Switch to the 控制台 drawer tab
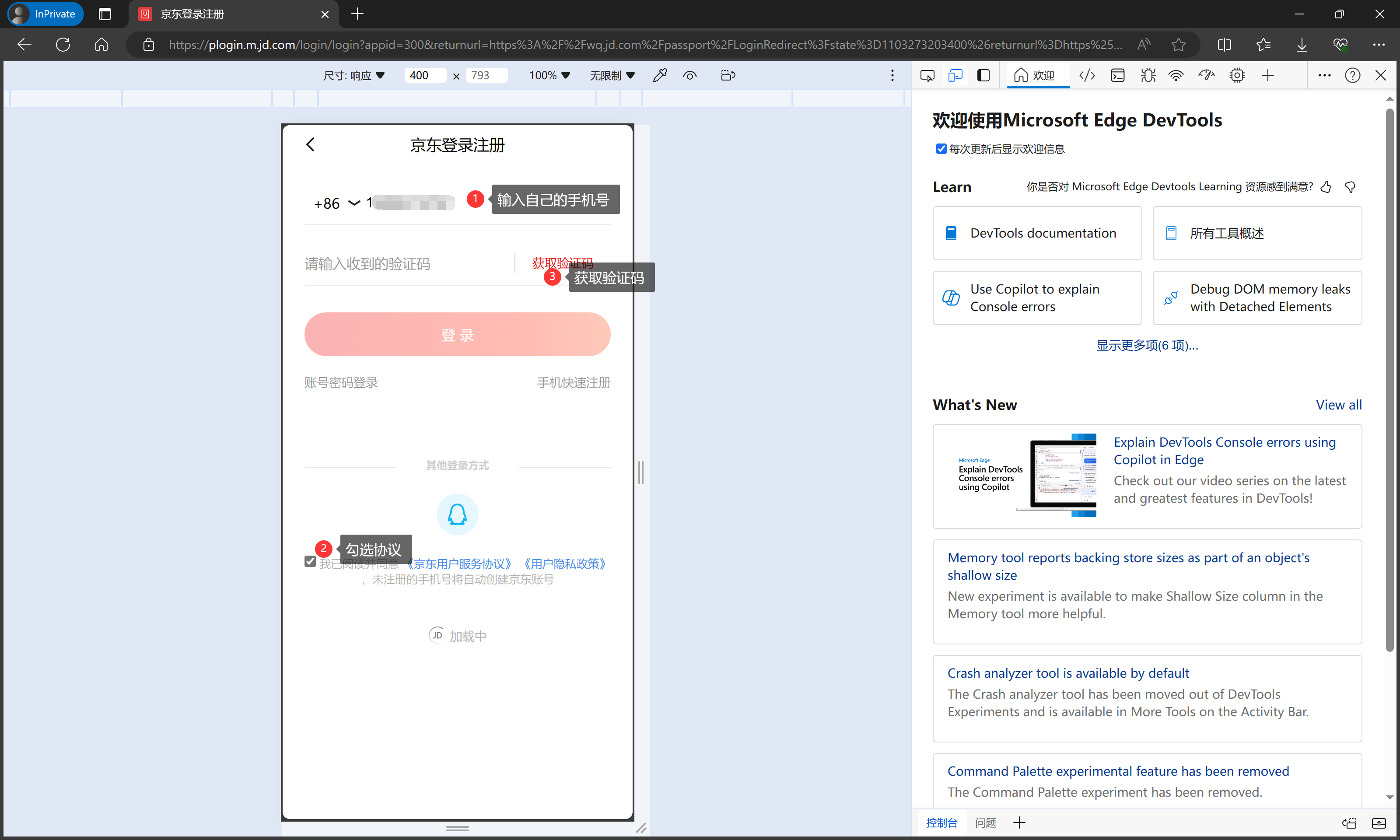The height and width of the screenshot is (840, 1400). coord(941,822)
